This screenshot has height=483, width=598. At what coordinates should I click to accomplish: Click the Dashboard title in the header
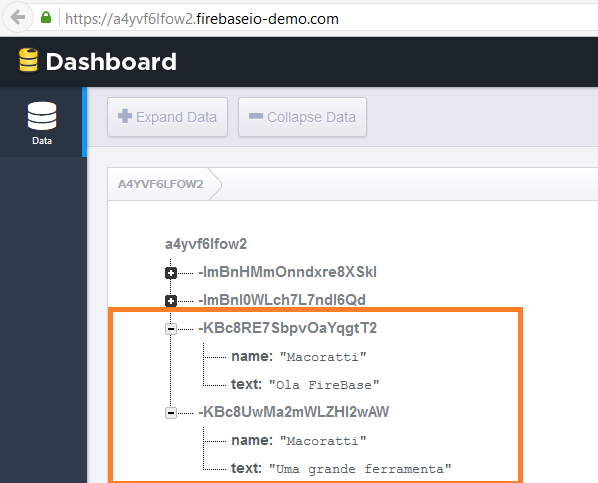pos(111,61)
